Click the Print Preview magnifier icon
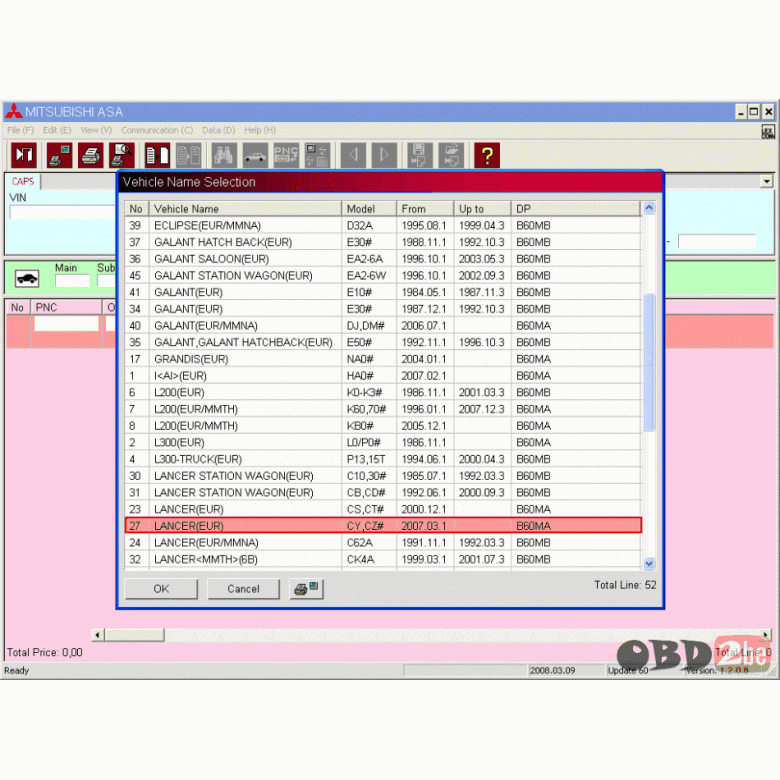780x780 pixels. [x=122, y=155]
